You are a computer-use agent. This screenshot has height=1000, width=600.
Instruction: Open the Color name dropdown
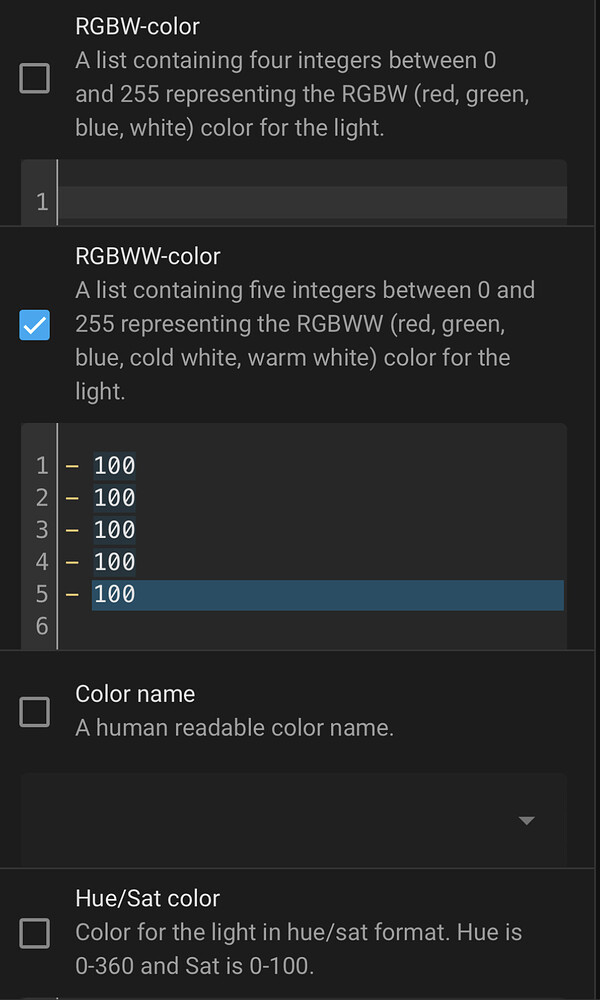click(x=526, y=820)
